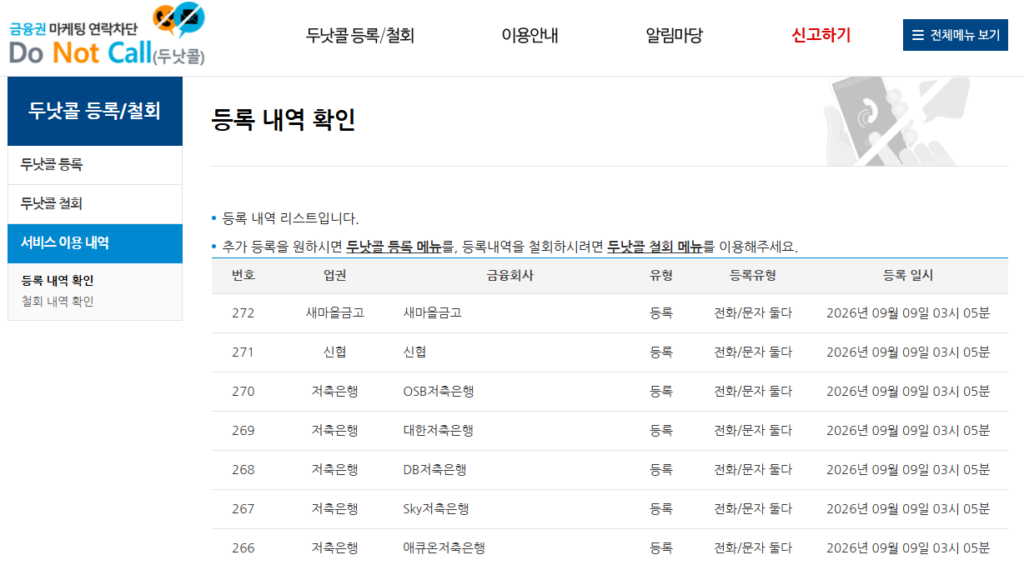Image resolution: width=1024 pixels, height=565 pixels.
Task: Click row number 269
Action: 243,431
